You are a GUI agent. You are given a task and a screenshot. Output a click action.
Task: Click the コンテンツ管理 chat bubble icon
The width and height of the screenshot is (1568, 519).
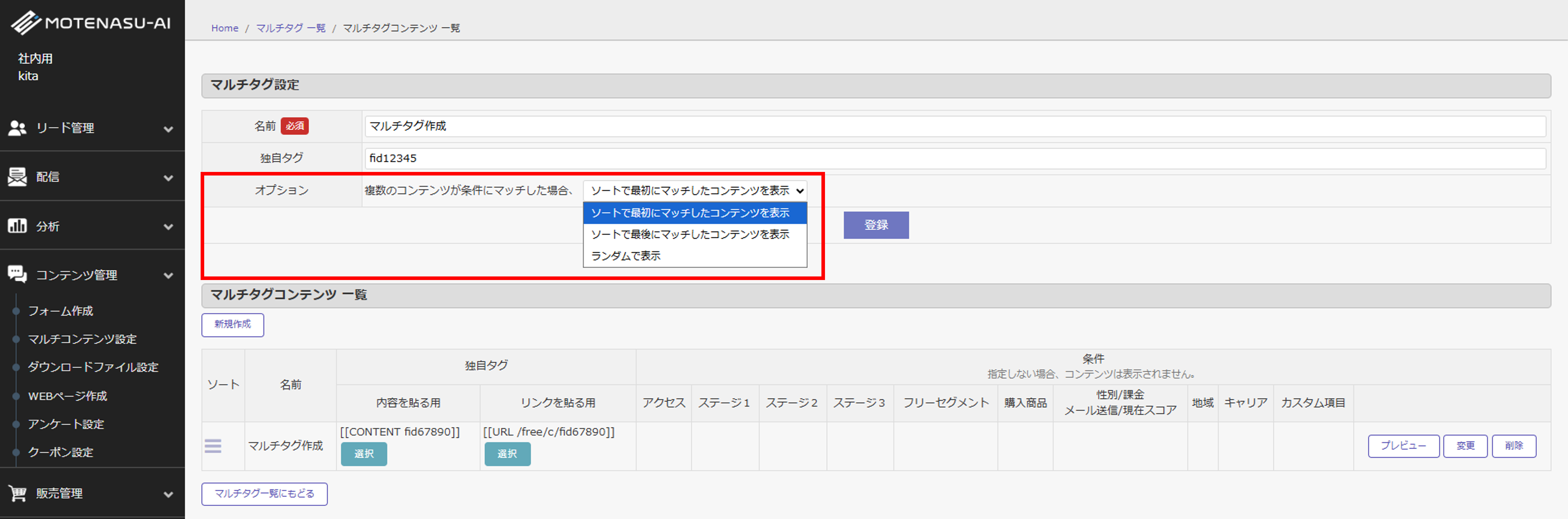tap(17, 275)
